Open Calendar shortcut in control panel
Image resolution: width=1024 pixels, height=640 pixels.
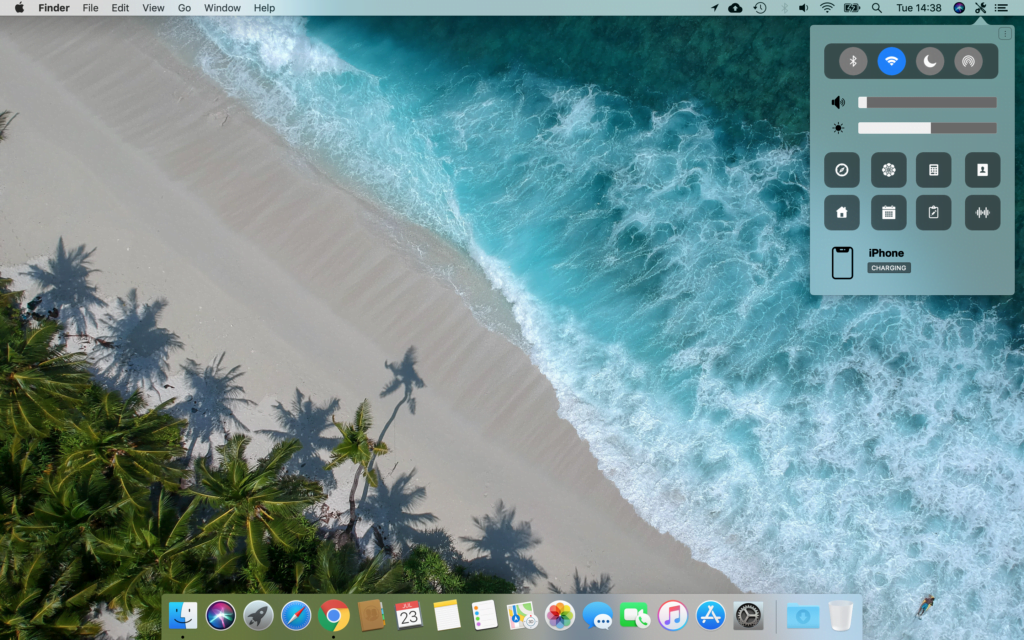[888, 212]
